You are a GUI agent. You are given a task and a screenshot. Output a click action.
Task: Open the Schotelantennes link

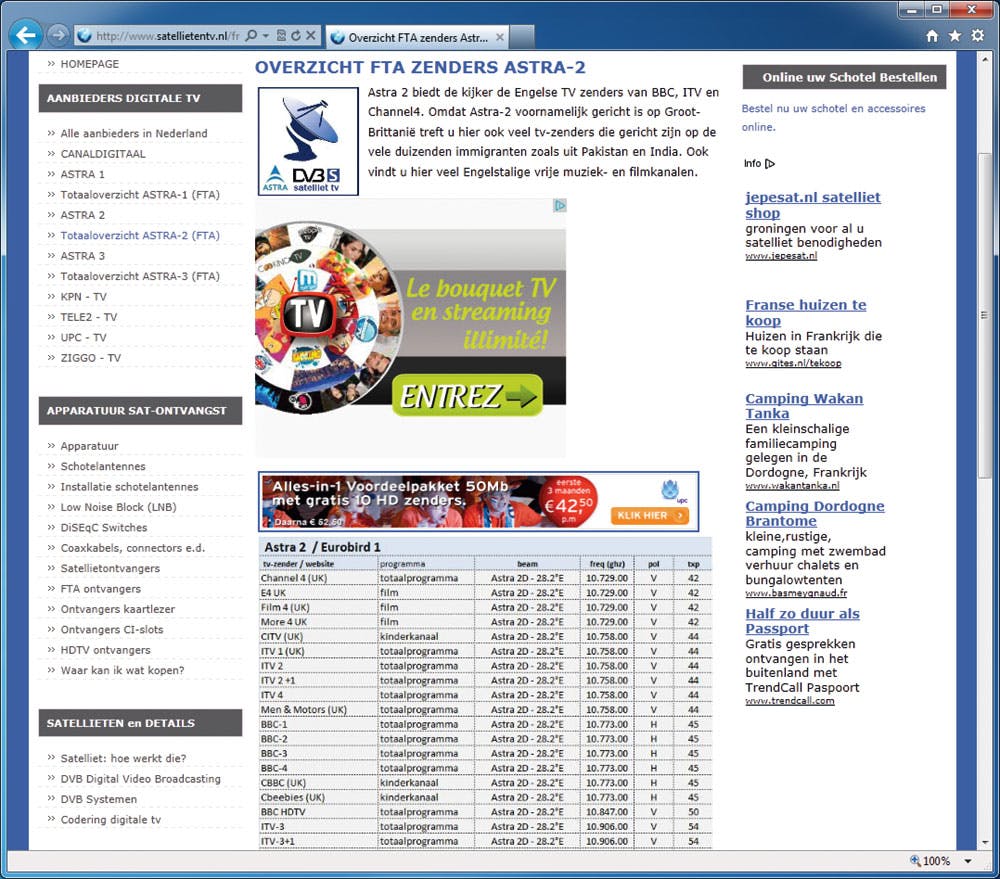(103, 466)
